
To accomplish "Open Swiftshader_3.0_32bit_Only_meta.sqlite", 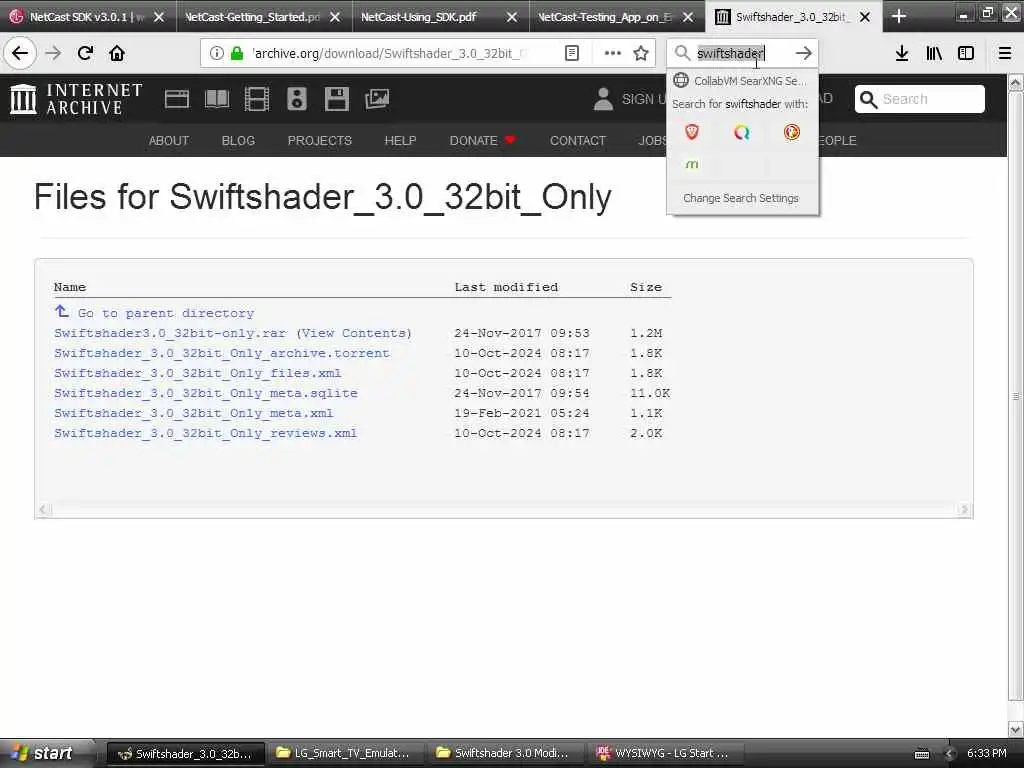I will [x=206, y=393].
